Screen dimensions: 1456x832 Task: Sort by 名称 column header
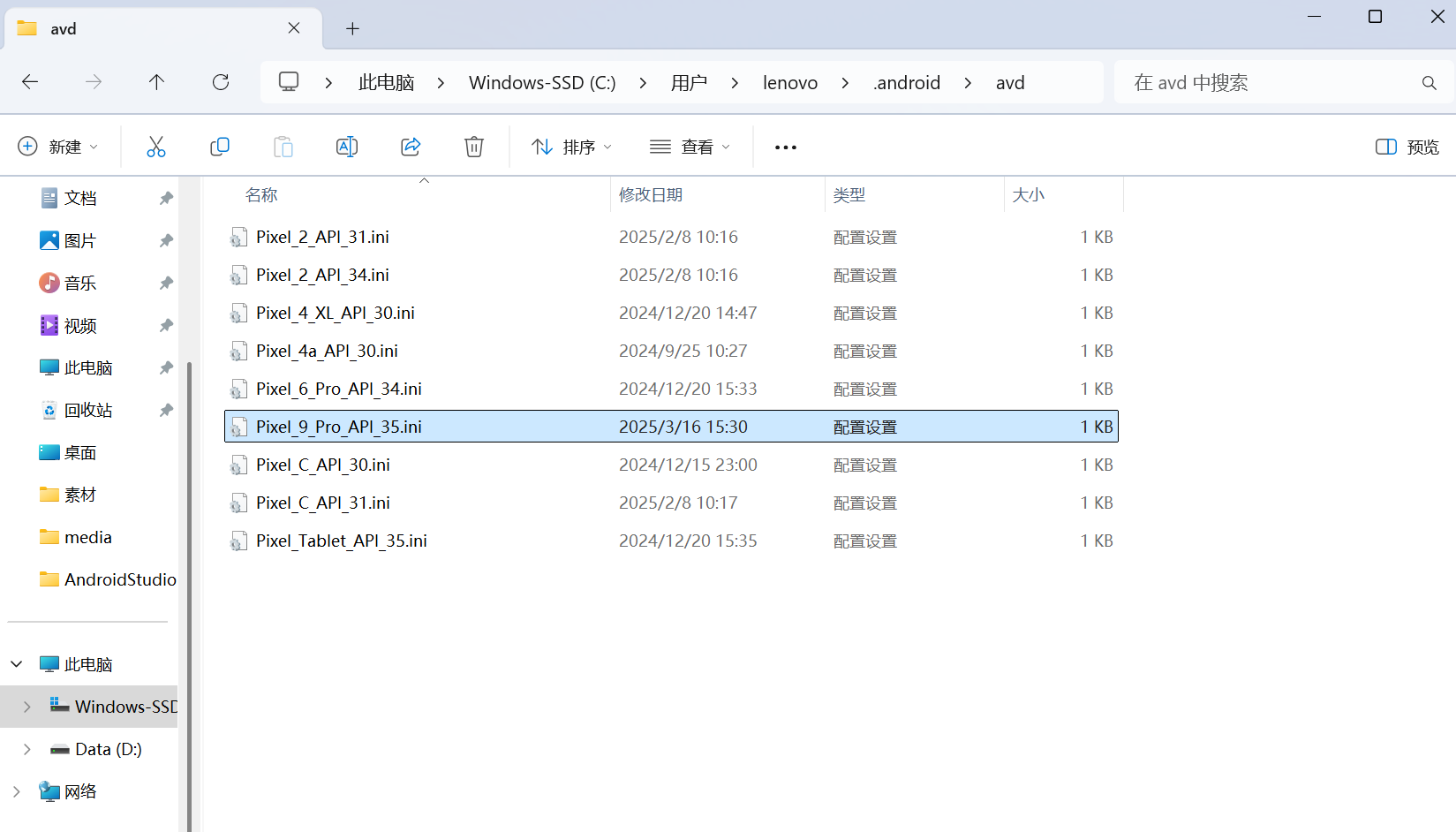[x=261, y=195]
